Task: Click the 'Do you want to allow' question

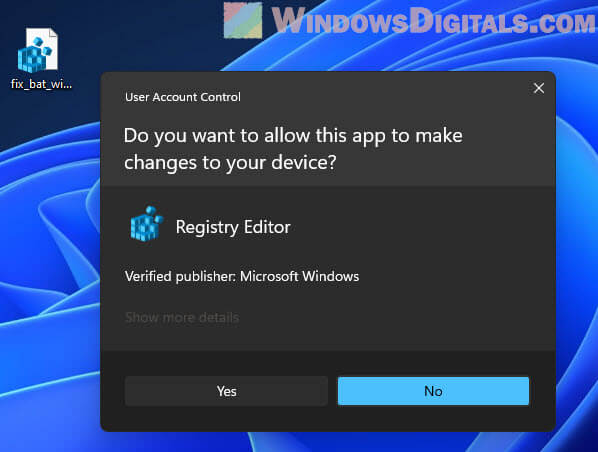Action: pyautogui.click(x=293, y=149)
